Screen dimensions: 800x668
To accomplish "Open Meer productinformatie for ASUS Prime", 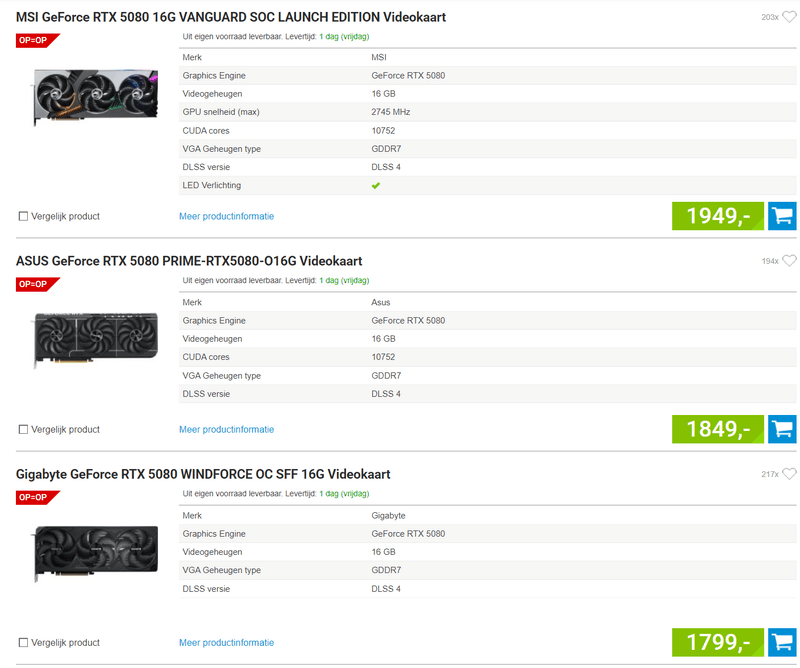I will click(227, 430).
